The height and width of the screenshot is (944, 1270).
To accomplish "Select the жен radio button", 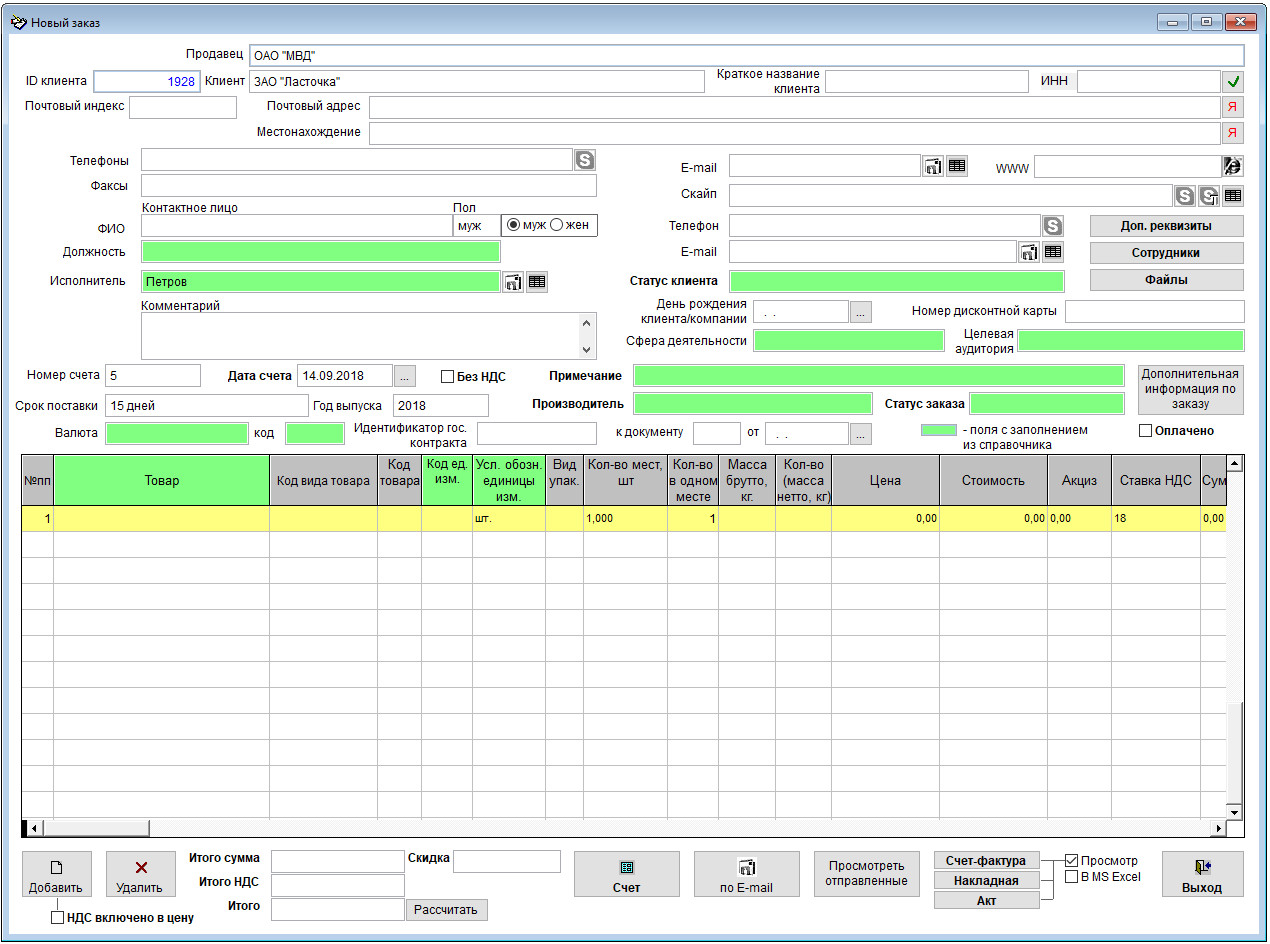I will (558, 225).
